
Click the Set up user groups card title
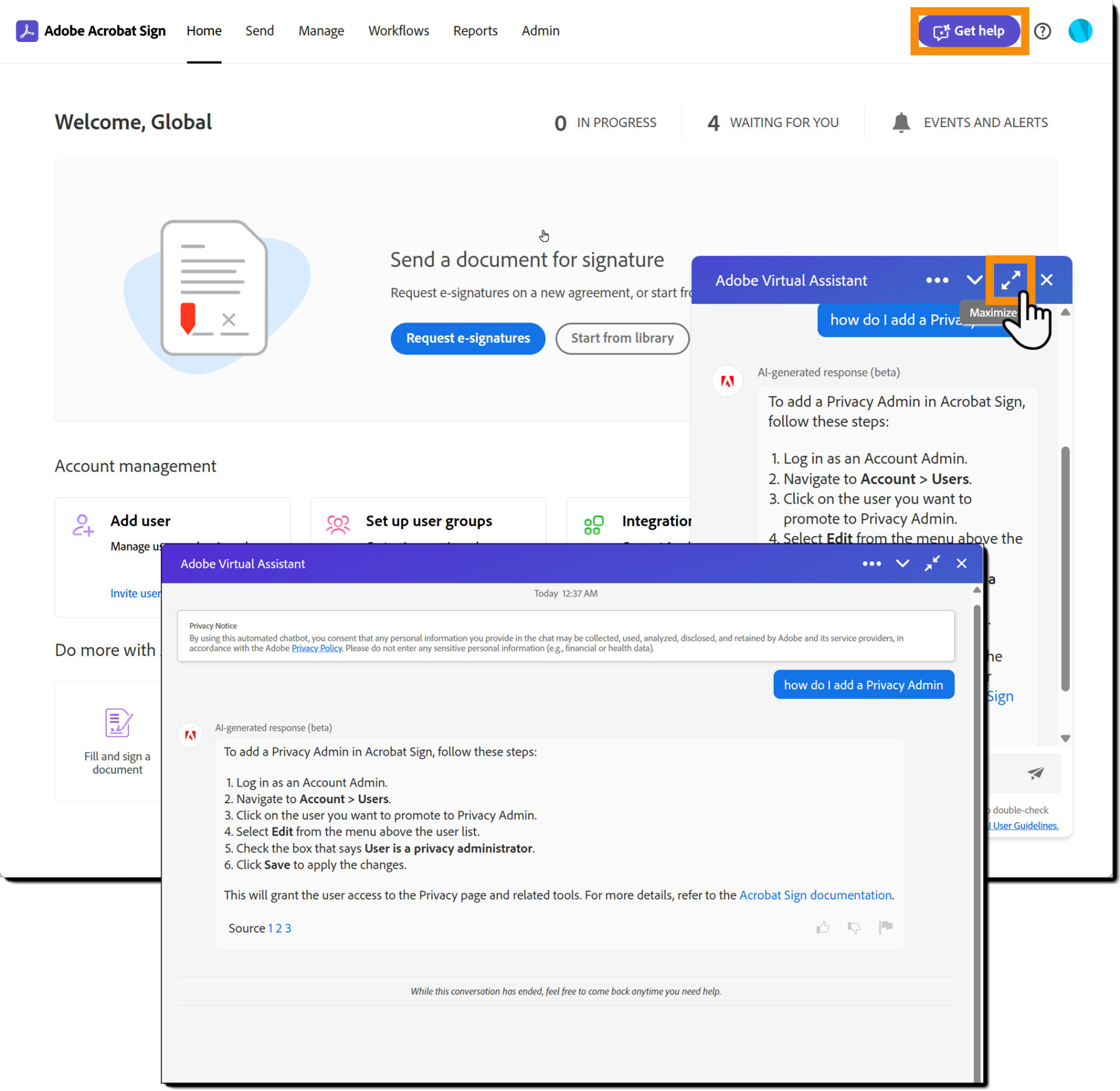coord(429,521)
